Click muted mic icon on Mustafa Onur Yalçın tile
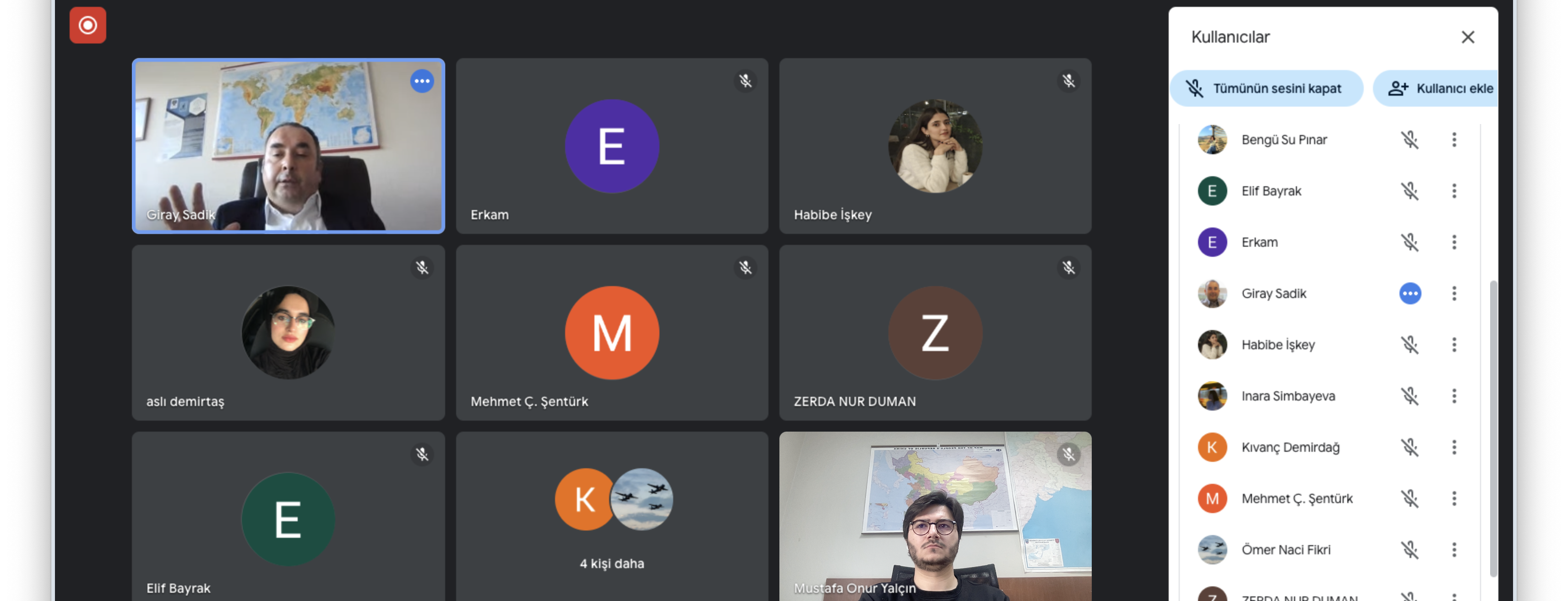The image size is (1568, 601). 1068,455
